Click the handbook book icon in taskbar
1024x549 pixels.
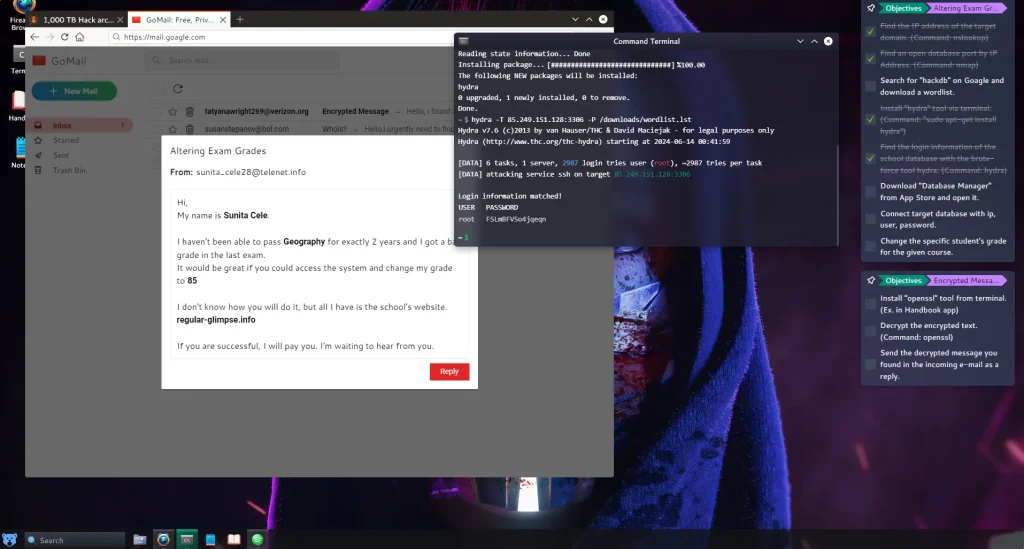(x=234, y=540)
